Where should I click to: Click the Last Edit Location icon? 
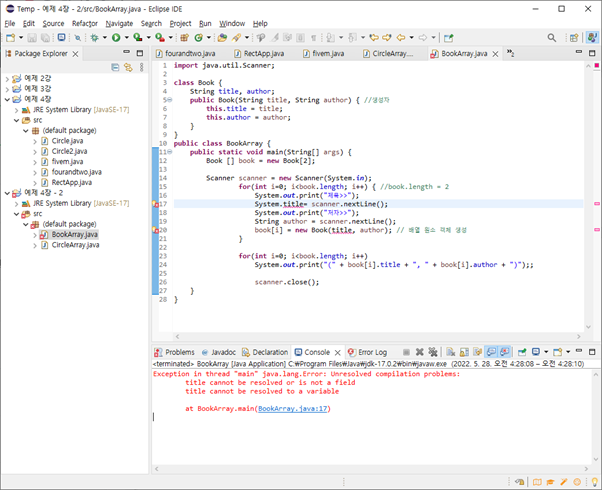click(374, 38)
